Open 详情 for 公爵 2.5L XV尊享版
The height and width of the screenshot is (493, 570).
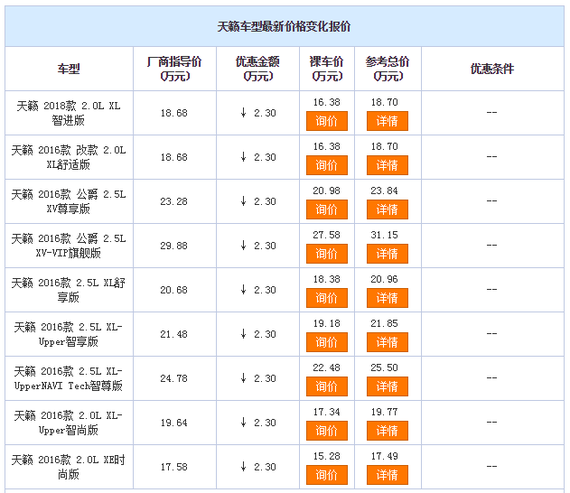(387, 209)
